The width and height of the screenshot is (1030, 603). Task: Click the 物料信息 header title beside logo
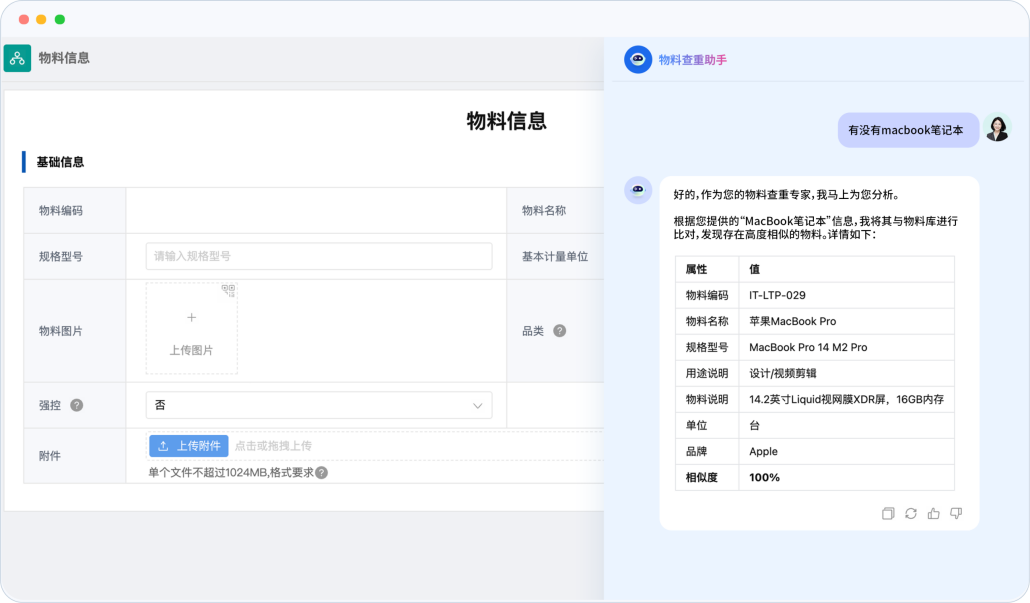pos(64,58)
